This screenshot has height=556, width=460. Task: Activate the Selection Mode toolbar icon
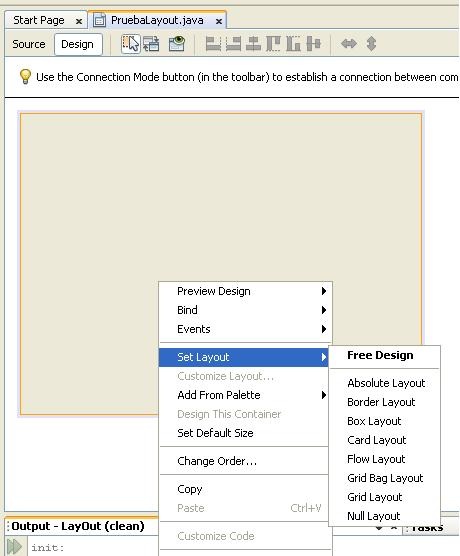click(x=131, y=44)
